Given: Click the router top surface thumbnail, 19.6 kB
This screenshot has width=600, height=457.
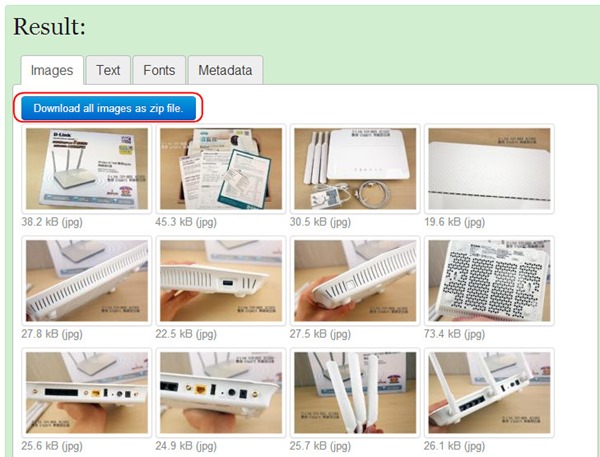Looking at the screenshot, I should tap(489, 169).
